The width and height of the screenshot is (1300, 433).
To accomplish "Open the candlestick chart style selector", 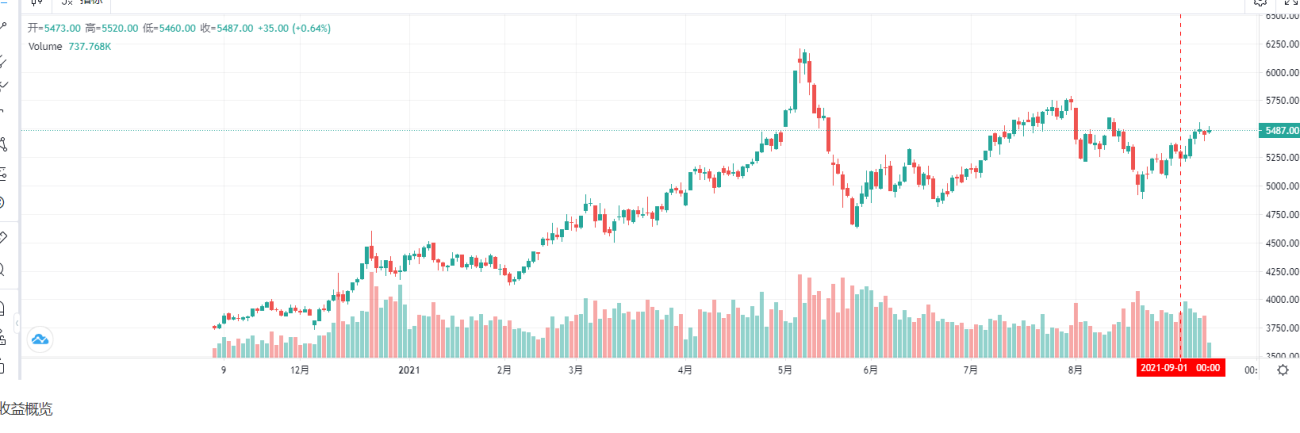I will [x=38, y=3].
